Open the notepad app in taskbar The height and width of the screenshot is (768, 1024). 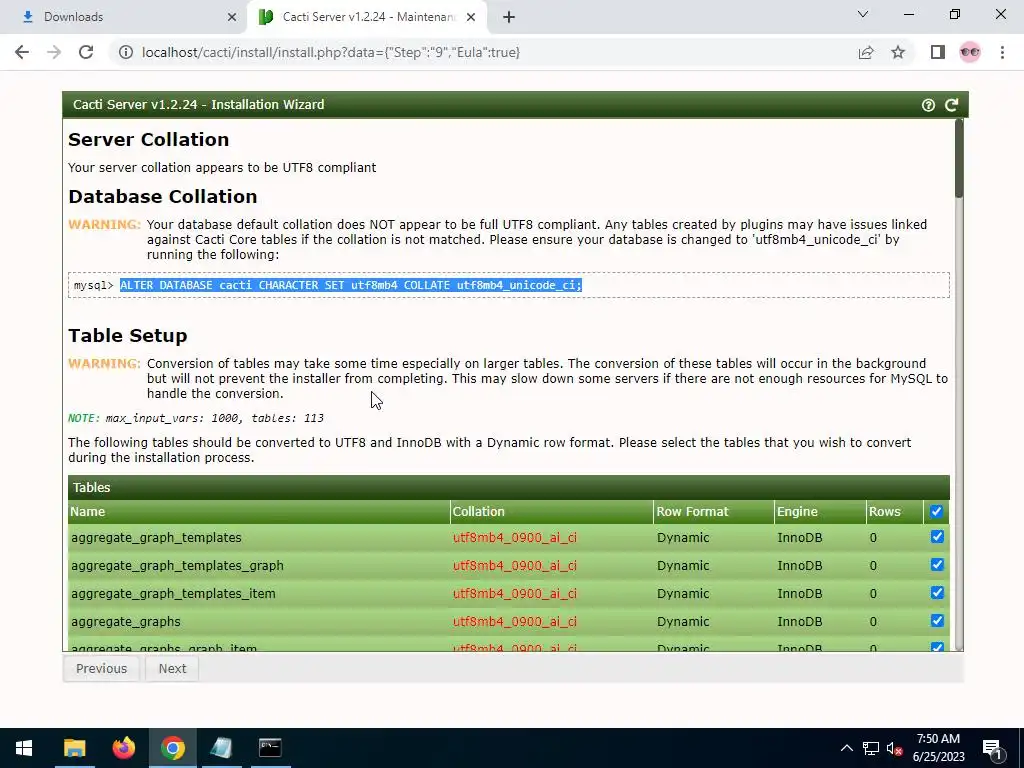[221, 748]
